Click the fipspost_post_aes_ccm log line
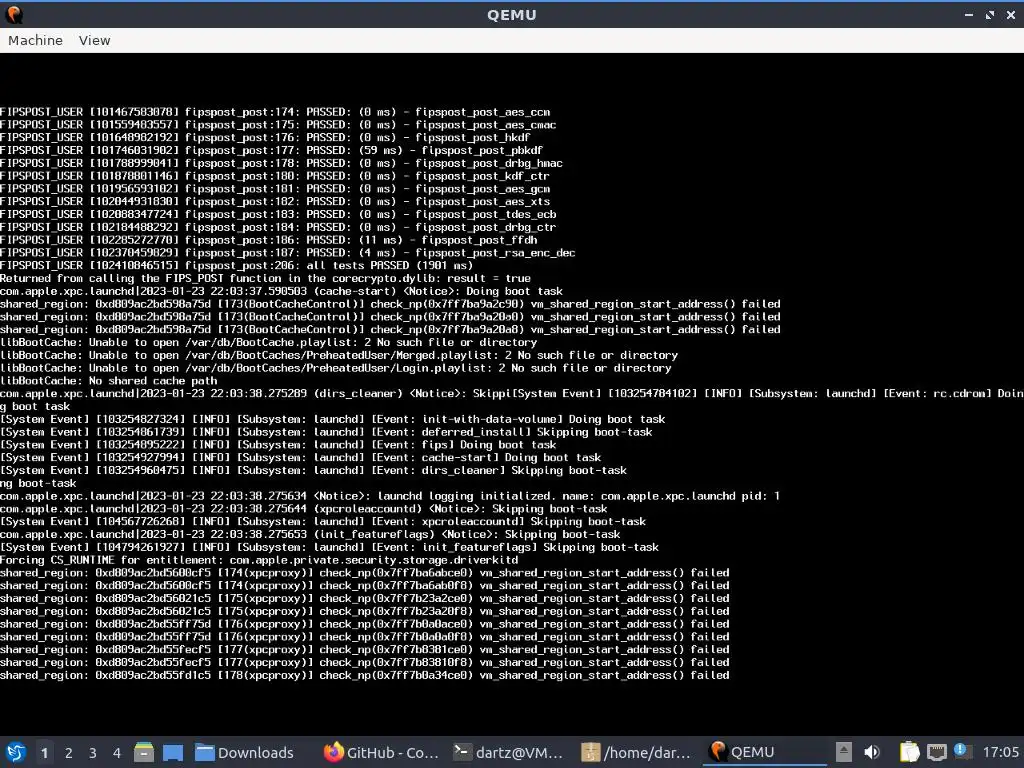Image resolution: width=1024 pixels, height=768 pixels. (x=275, y=112)
